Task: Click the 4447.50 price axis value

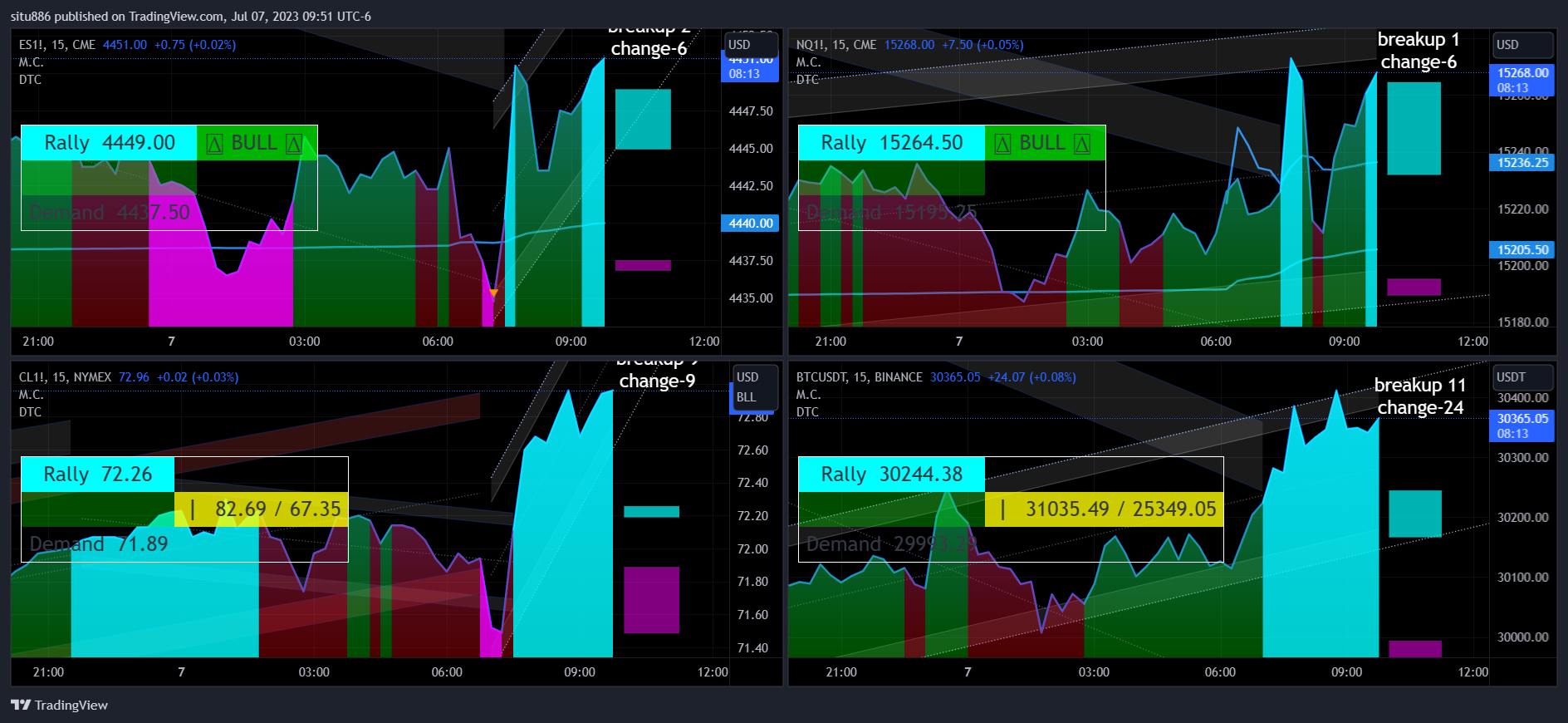Action: point(751,111)
